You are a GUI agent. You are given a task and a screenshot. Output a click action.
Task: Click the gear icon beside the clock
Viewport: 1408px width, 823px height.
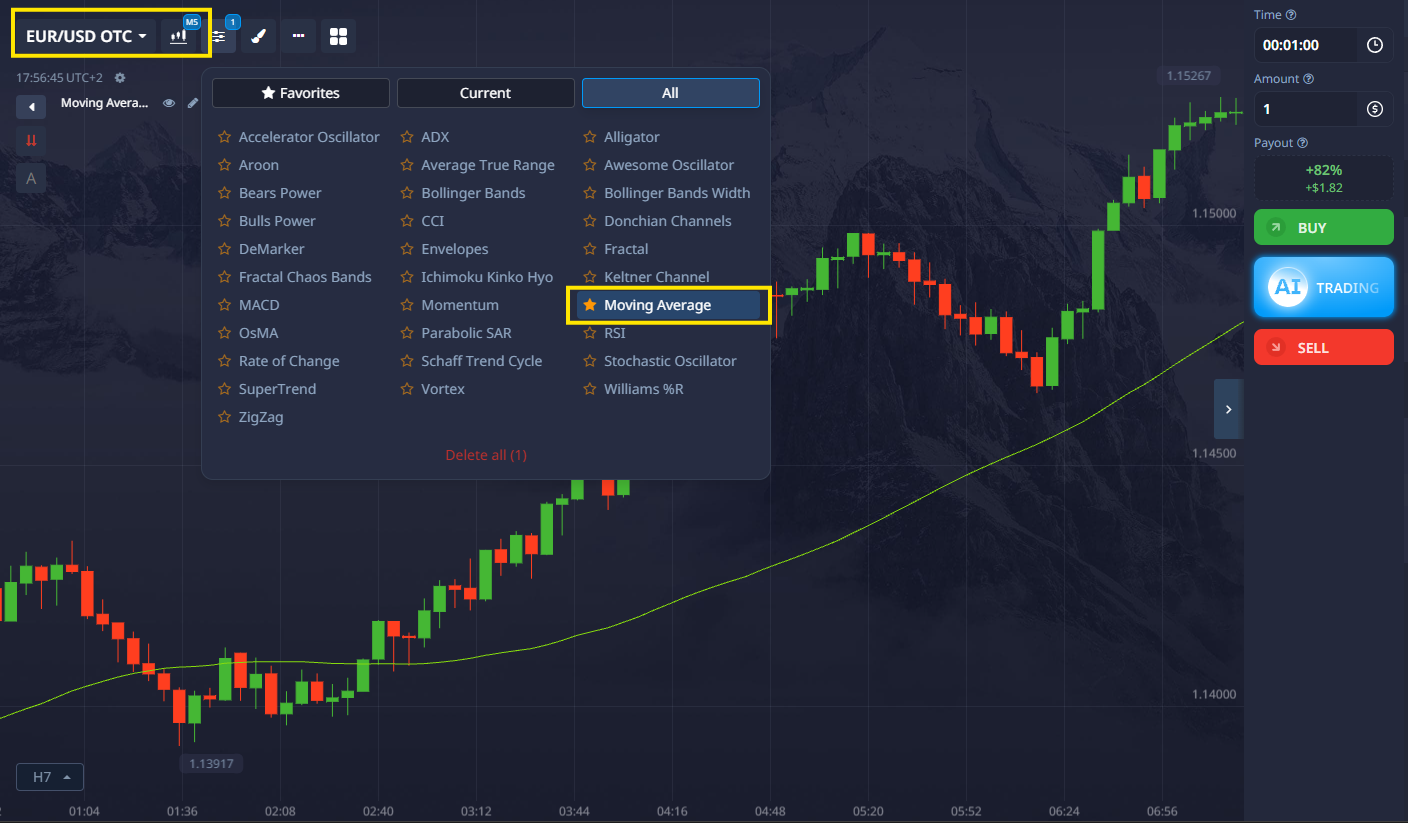120,78
